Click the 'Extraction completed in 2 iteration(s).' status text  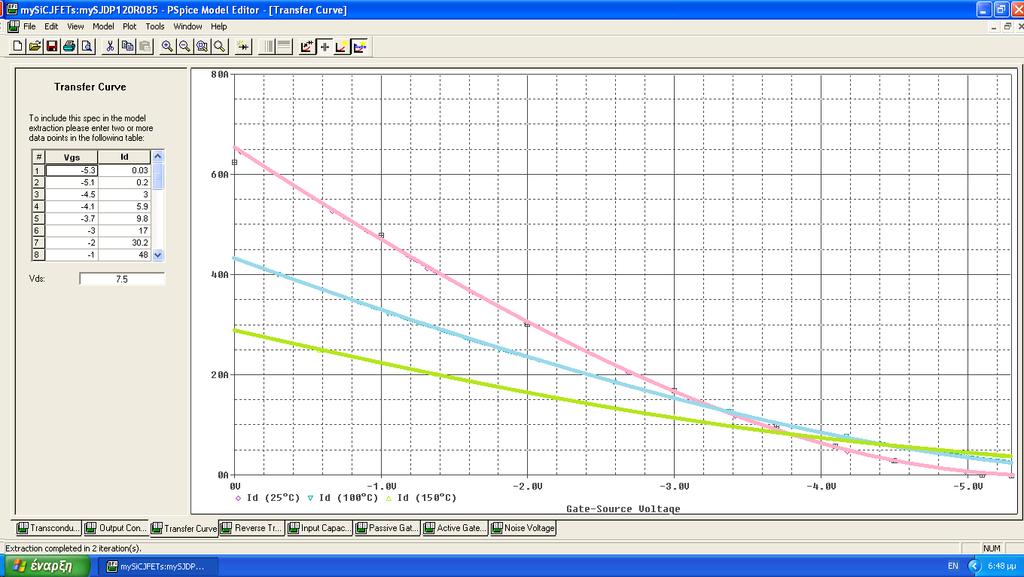pos(73,548)
